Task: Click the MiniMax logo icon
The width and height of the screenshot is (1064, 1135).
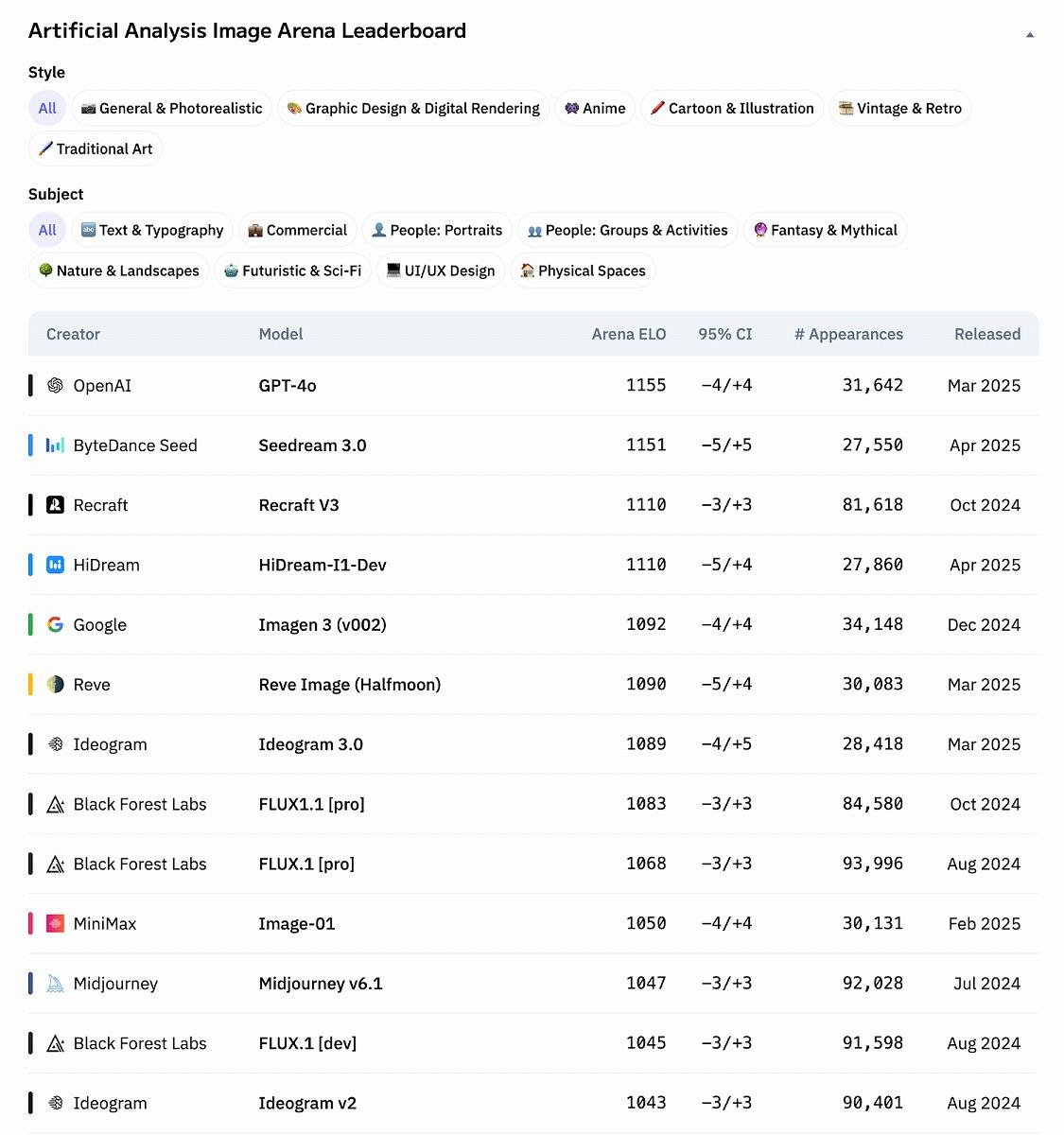Action: pyautogui.click(x=56, y=923)
